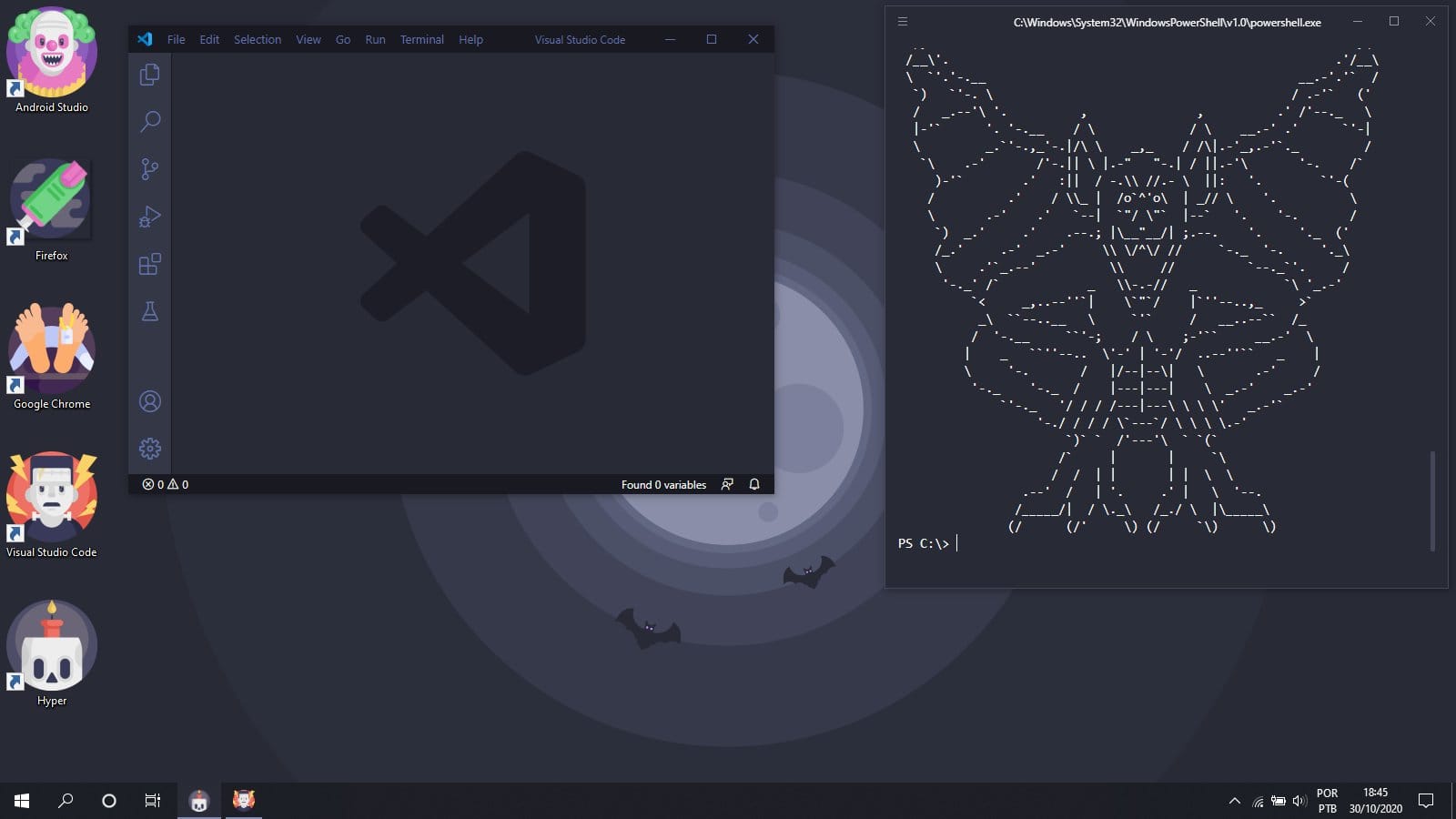
Task: Open the Source Control view
Action: [x=149, y=168]
